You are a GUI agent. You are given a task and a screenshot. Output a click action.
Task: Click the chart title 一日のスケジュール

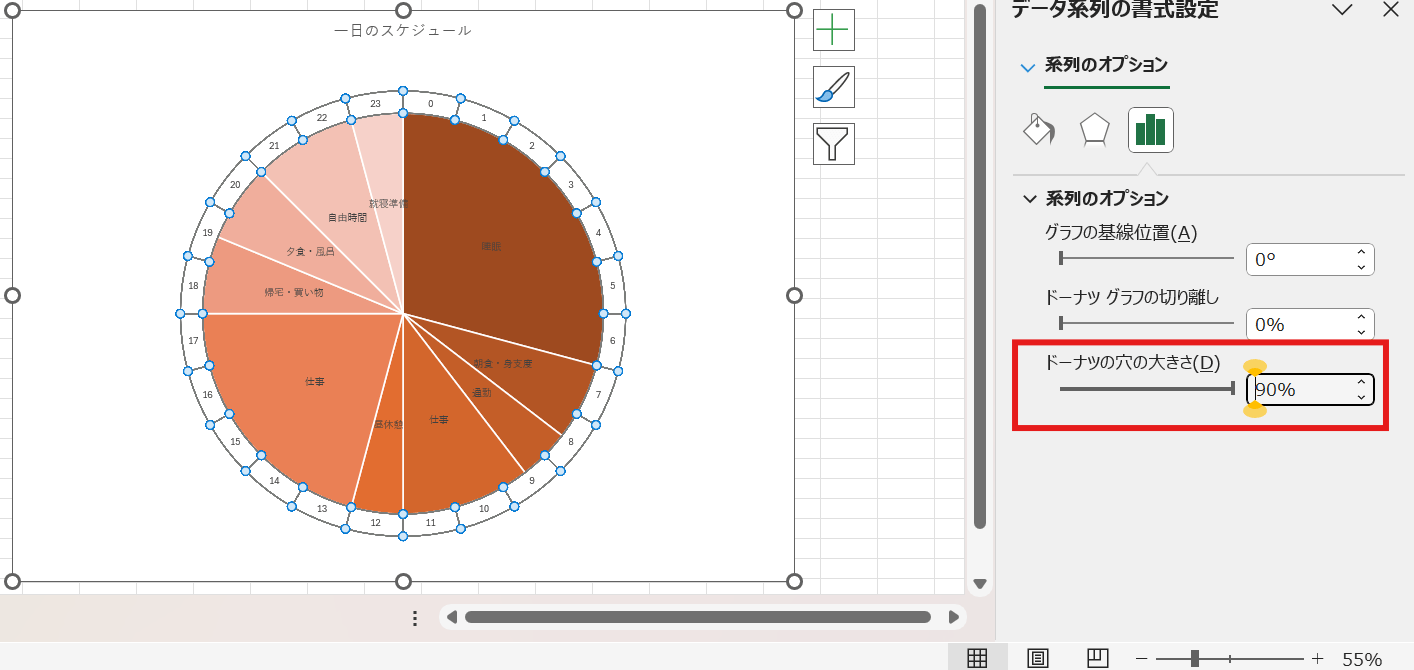[x=403, y=31]
